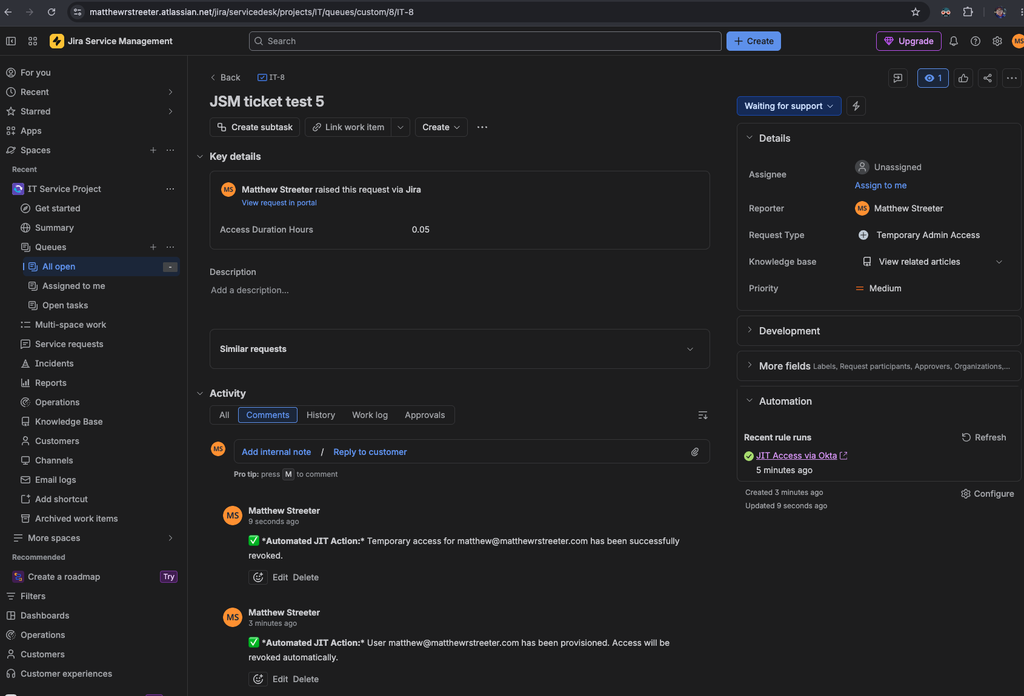Image resolution: width=1024 pixels, height=696 pixels.
Task: Go Back to the queue
Action: [225, 77]
